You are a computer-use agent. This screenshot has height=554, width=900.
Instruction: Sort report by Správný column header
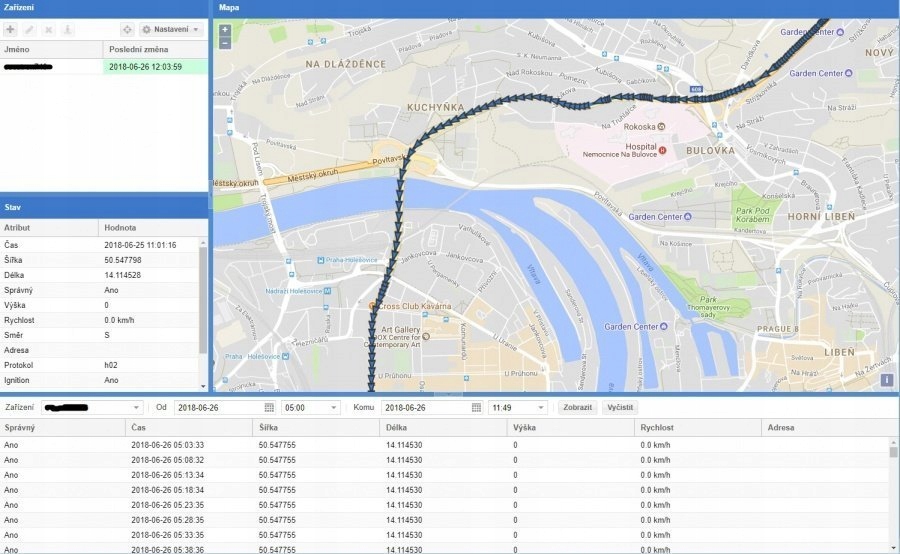63,428
